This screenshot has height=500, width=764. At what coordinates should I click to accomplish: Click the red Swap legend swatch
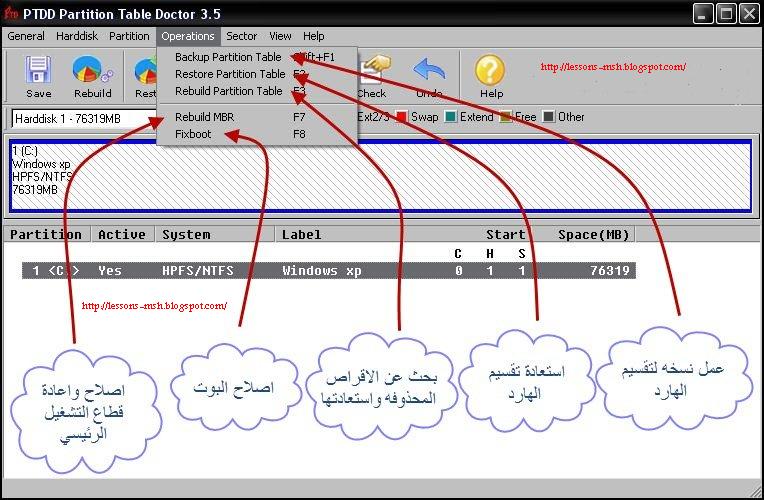[401, 117]
